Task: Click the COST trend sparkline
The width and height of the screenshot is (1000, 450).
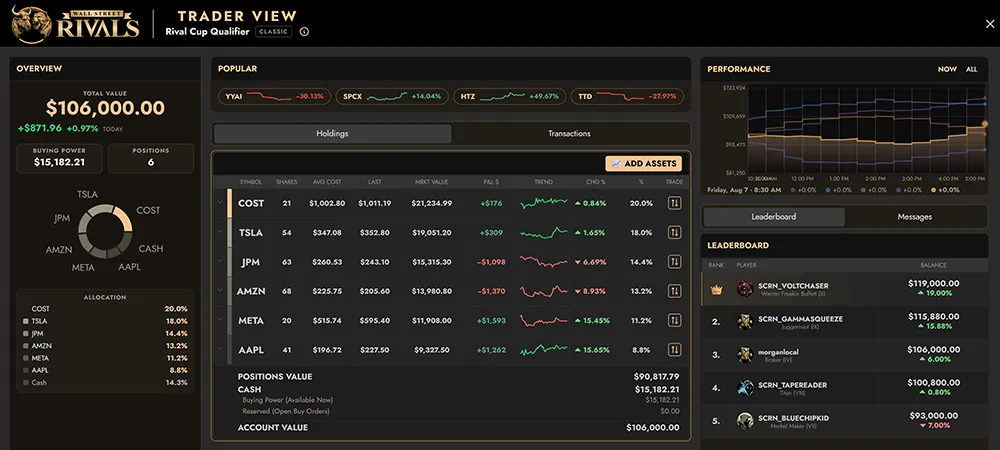Action: tap(543, 203)
